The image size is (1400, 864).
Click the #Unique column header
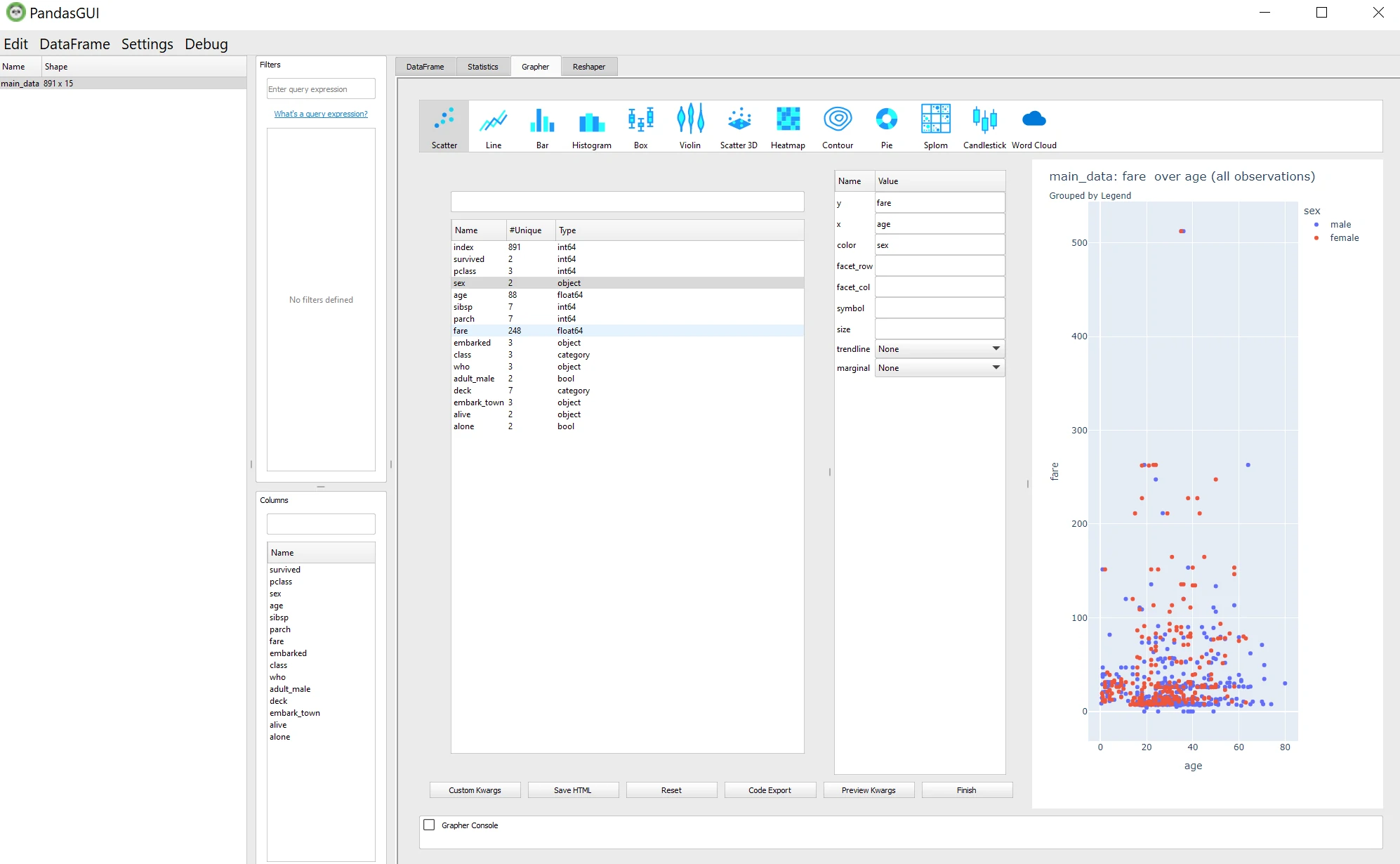pos(531,230)
